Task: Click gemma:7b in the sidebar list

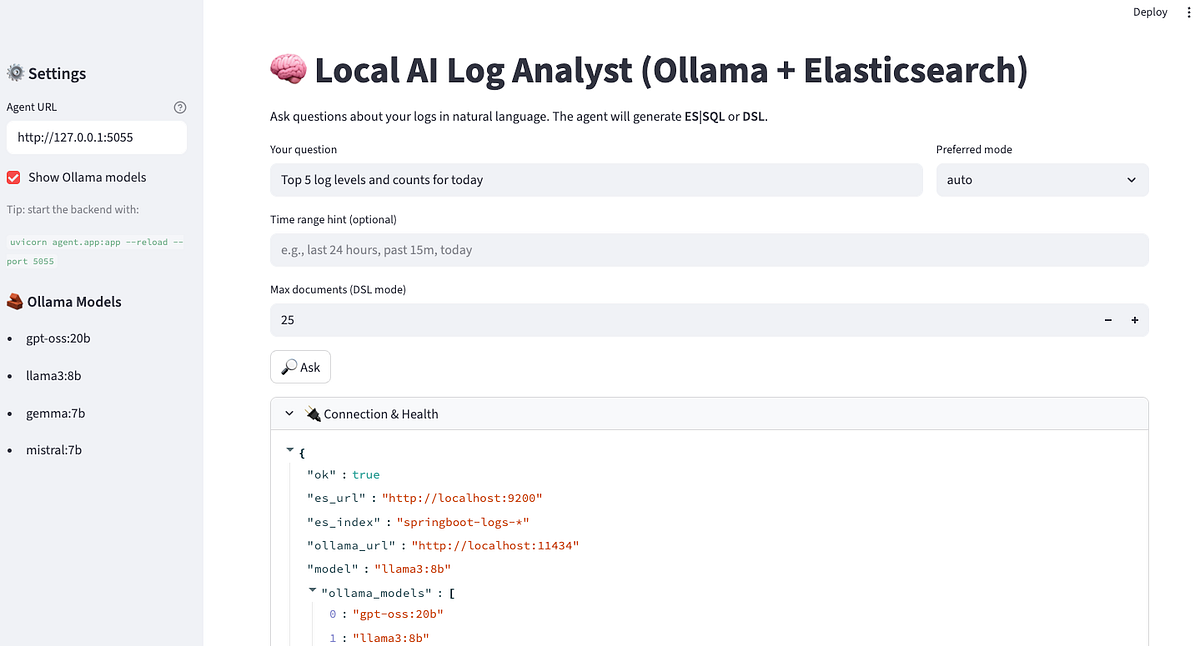Action: 55,413
